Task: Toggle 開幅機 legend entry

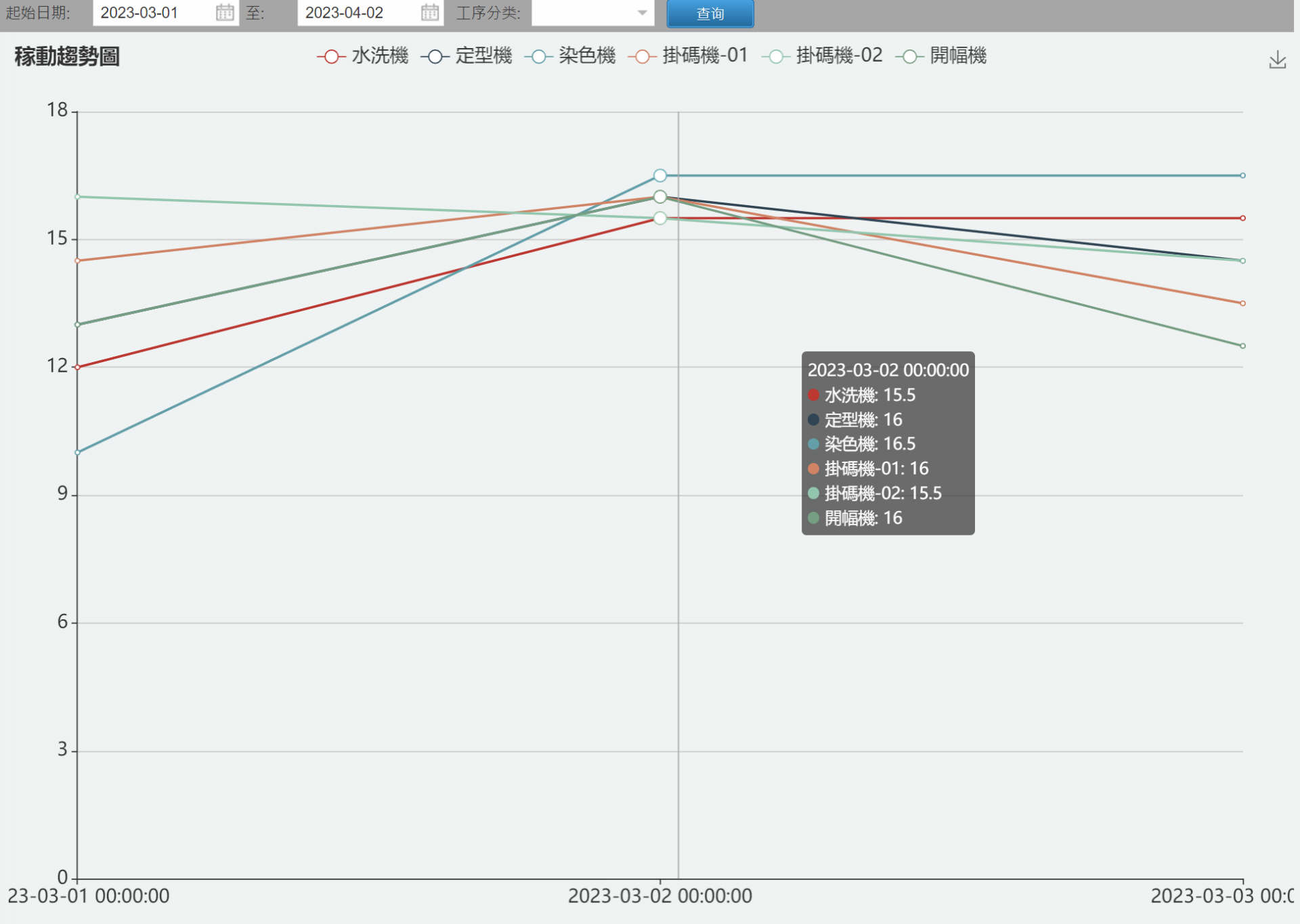Action: click(941, 56)
